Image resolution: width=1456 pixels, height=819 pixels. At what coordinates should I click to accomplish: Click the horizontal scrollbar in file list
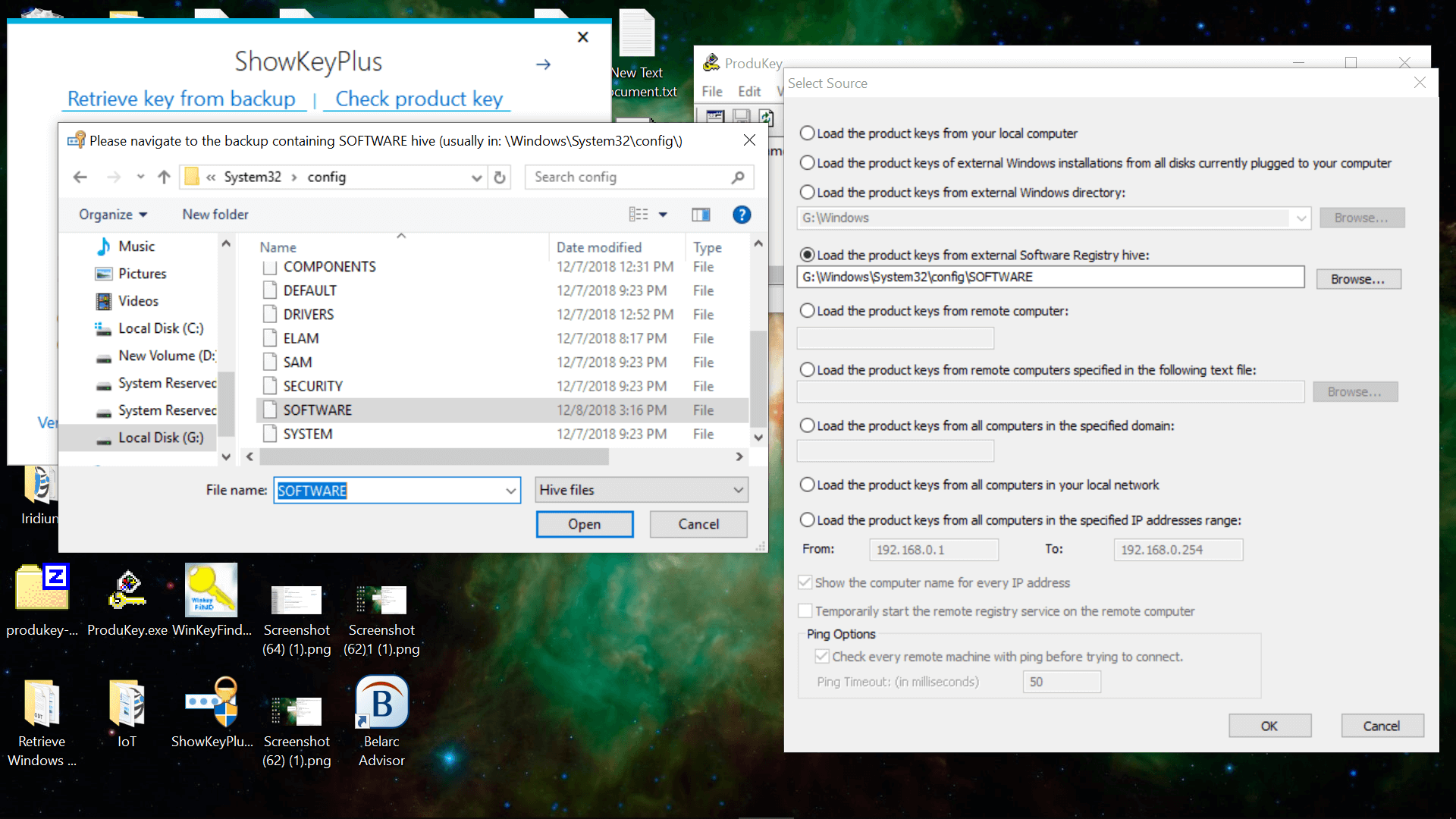[x=434, y=457]
